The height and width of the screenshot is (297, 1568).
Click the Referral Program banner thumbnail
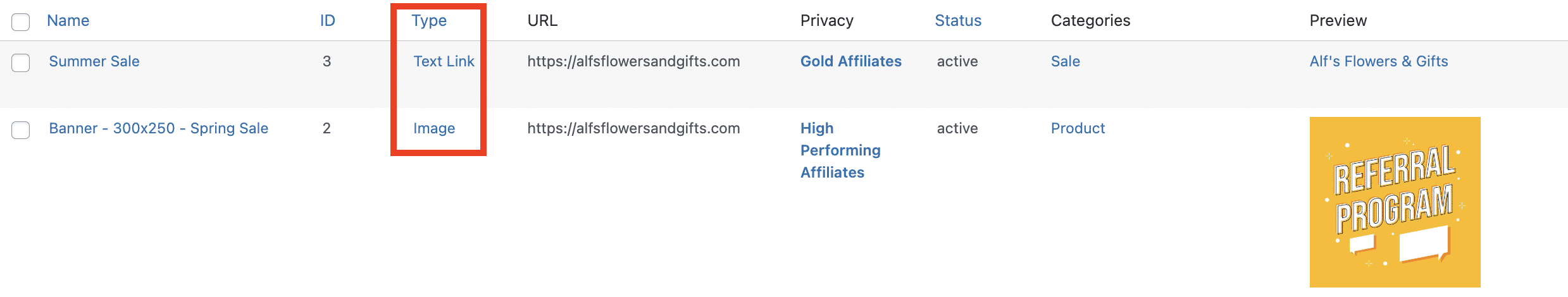click(1395, 202)
